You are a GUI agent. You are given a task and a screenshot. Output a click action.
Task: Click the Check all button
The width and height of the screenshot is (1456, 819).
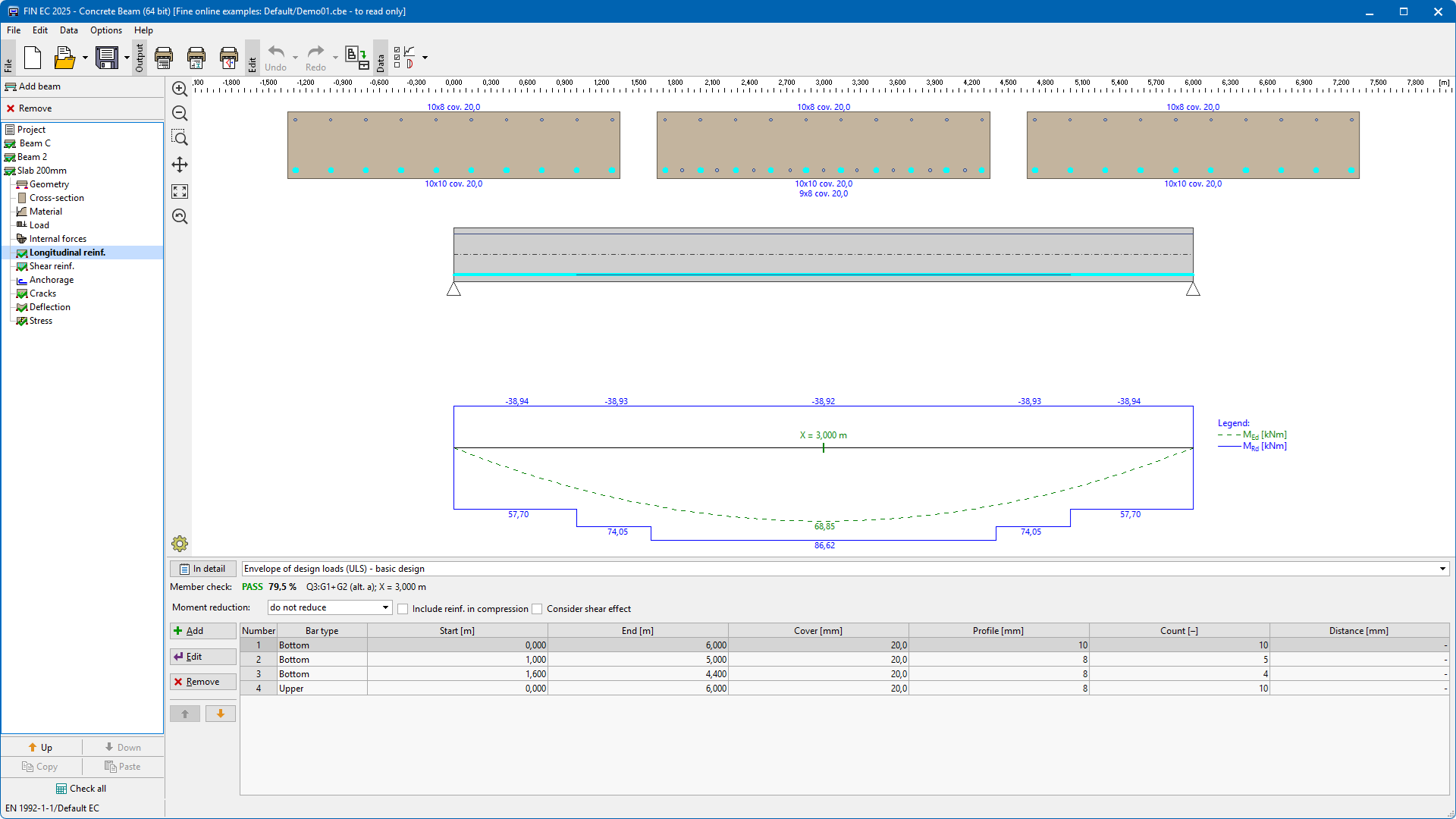point(82,789)
